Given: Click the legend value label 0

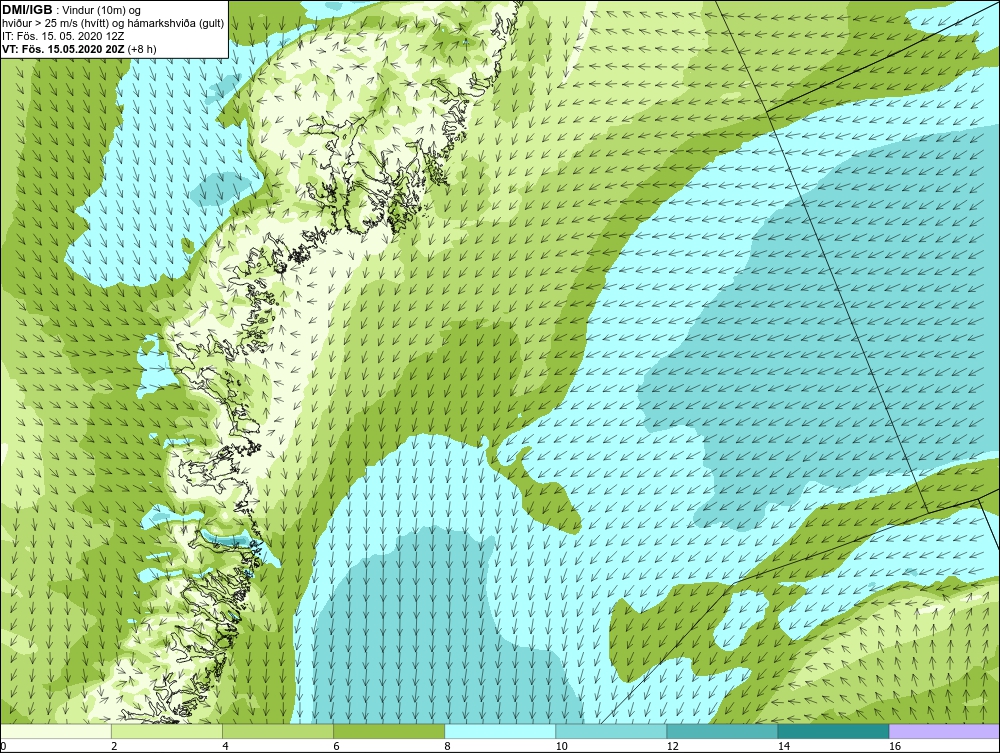Looking at the screenshot, I should click(x=3, y=746).
